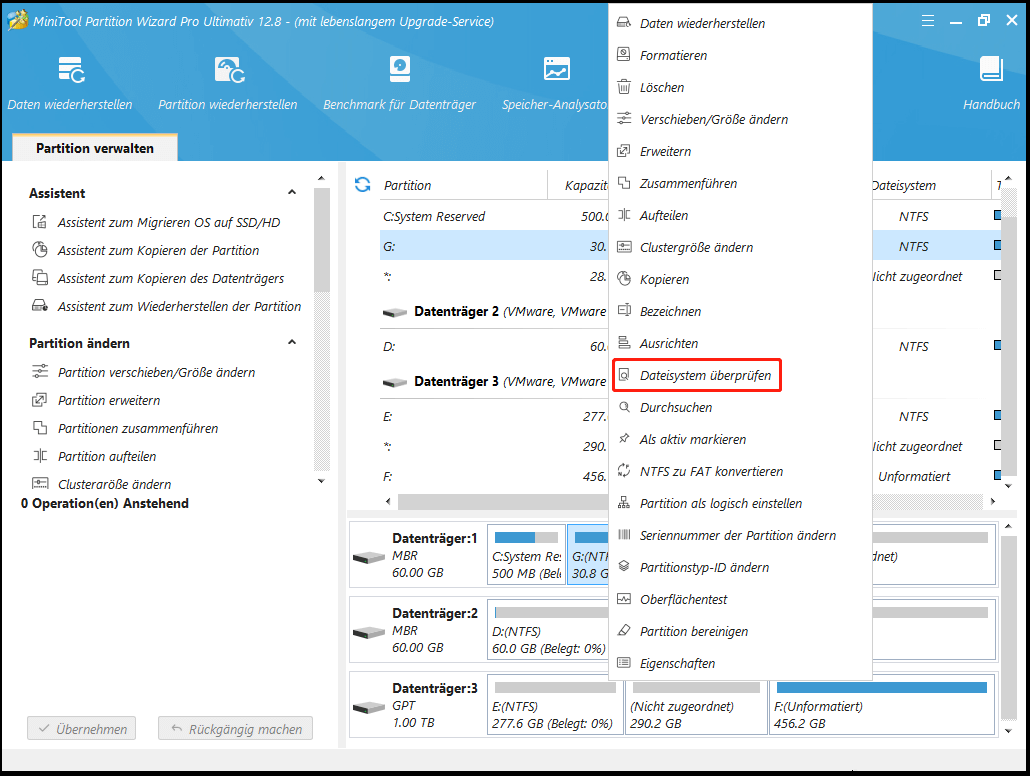1030x776 pixels.
Task: Click Löschen trash icon in context menu
Action: coord(624,87)
